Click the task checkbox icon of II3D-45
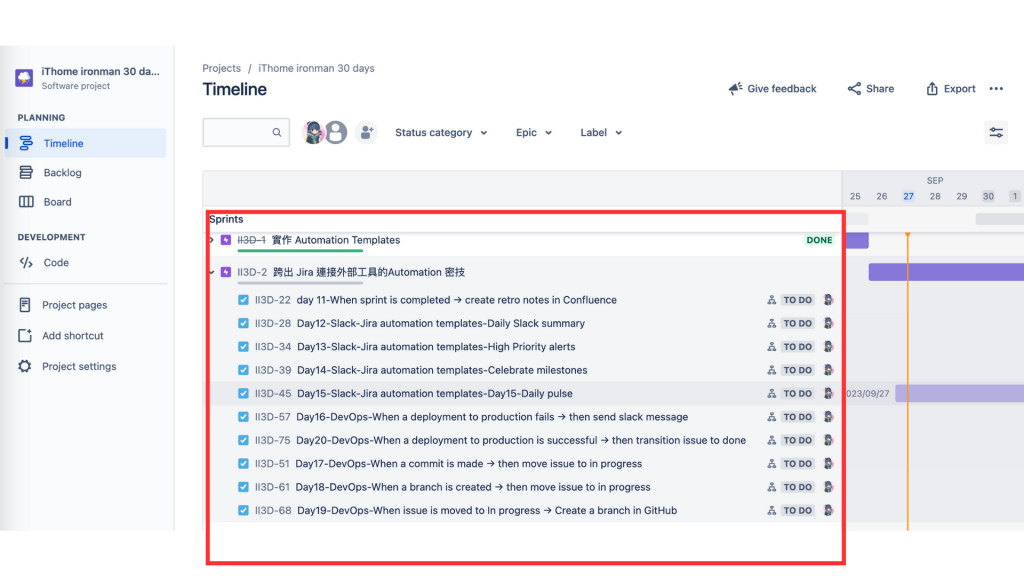The image size is (1024, 576). (243, 394)
